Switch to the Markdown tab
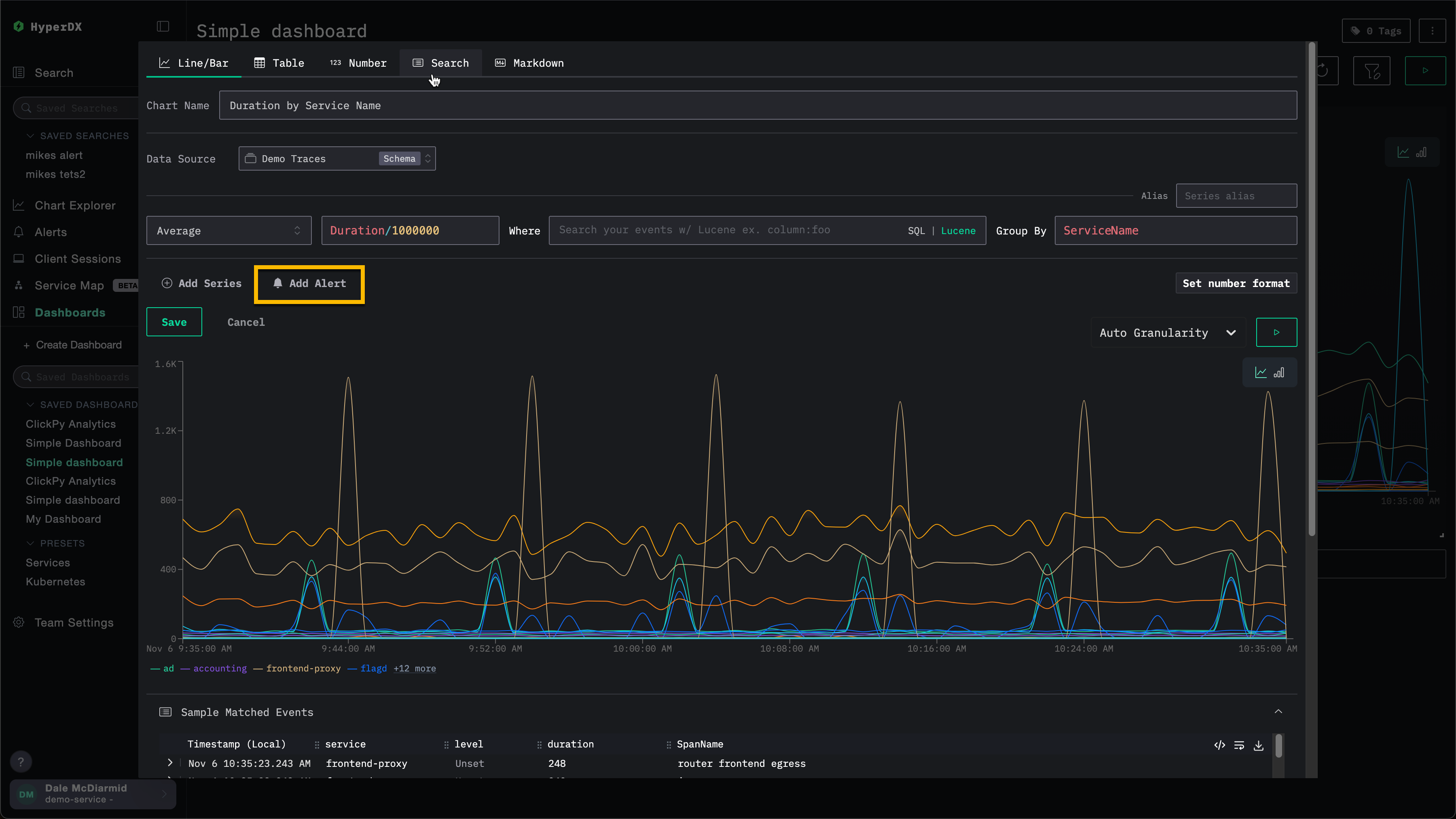Viewport: 1456px width, 819px height. coord(529,63)
